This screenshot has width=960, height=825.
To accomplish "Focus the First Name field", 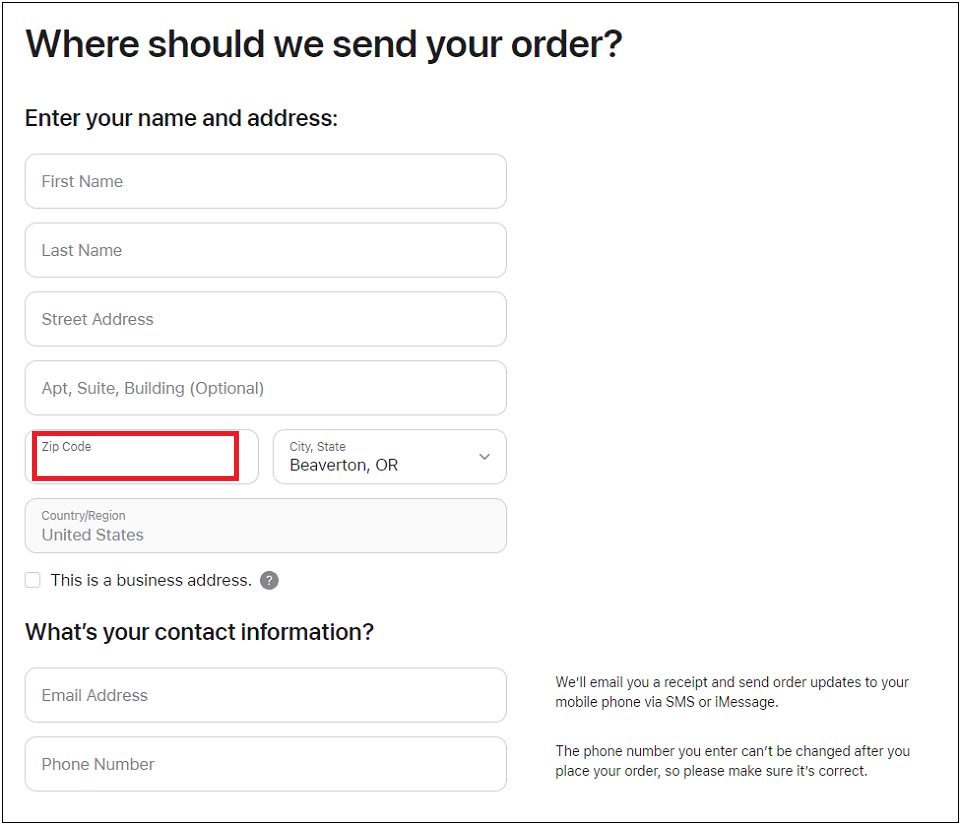I will click(x=265, y=181).
